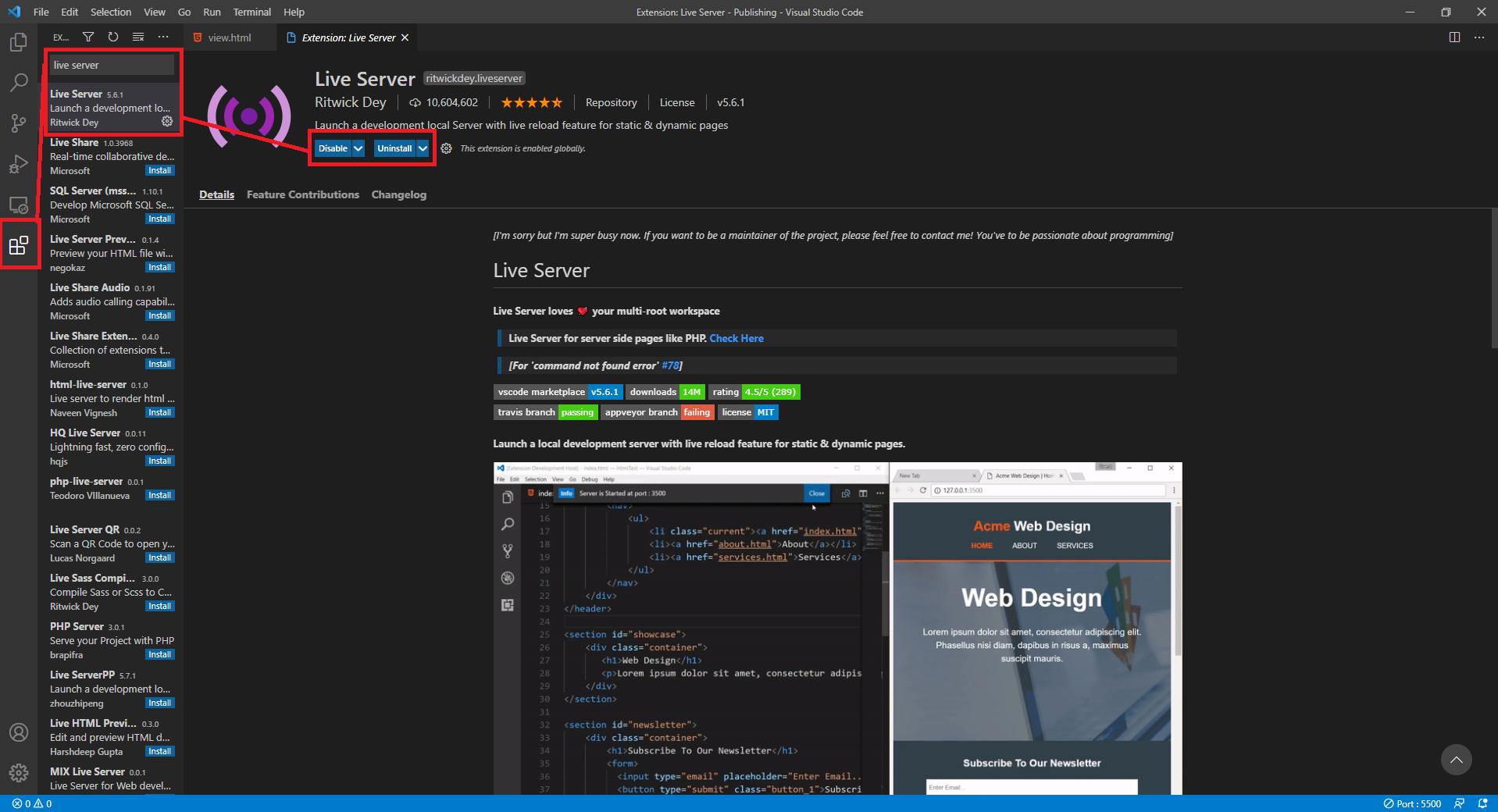Viewport: 1498px width, 812px height.
Task: Open the Explorer view in activity bar
Action: click(19, 42)
